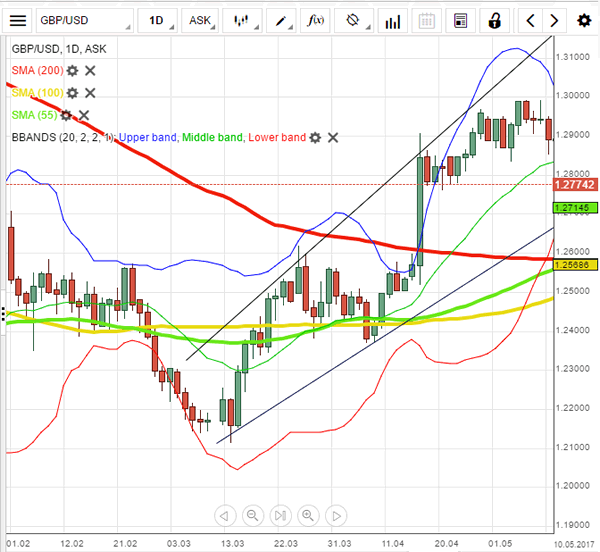The height and width of the screenshot is (552, 600).
Task: Remove the SMA (55) indicator
Action: point(84,115)
